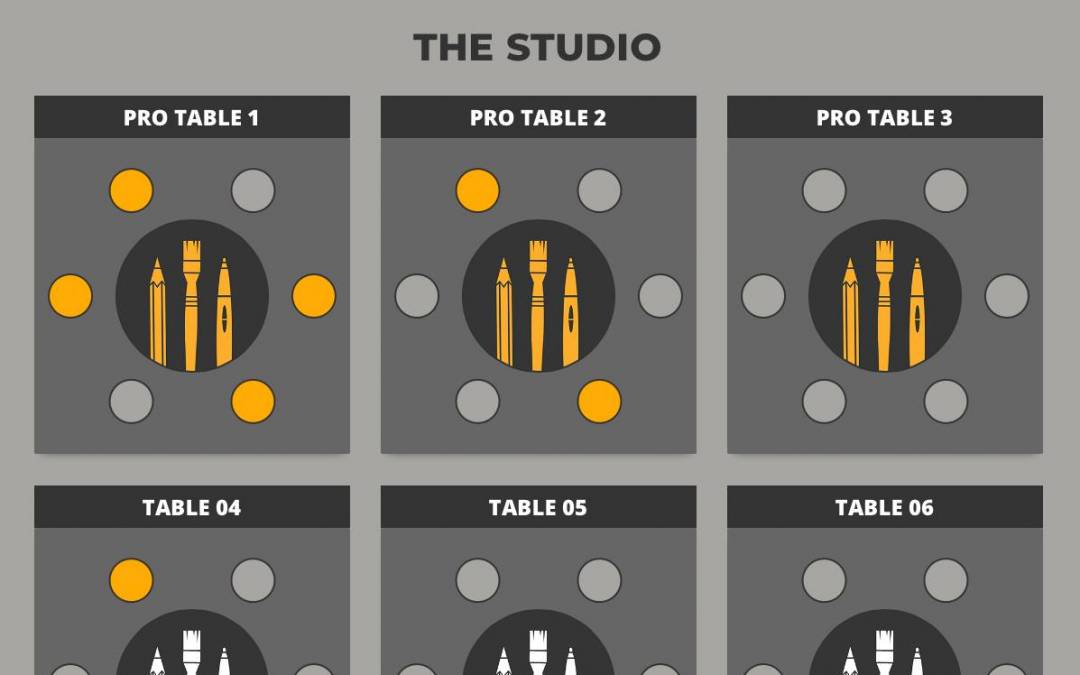Select the top-right seat at Pro Table 3

point(946,190)
